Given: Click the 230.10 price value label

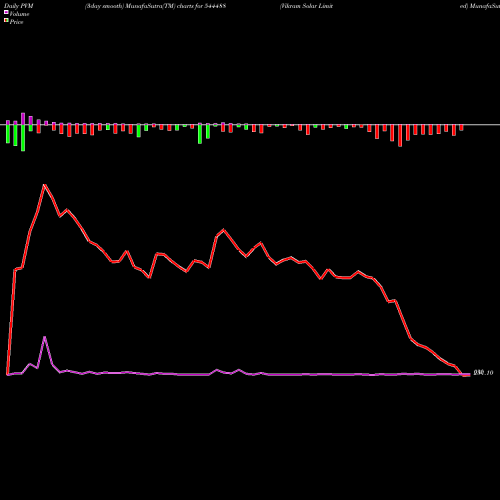Looking at the screenshot, I should pos(483,373).
